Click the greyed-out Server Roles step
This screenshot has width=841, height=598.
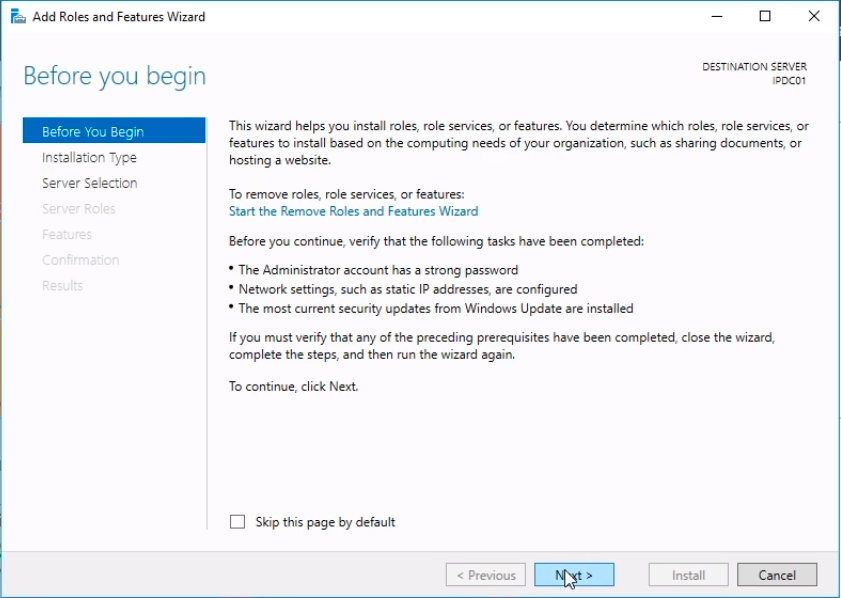click(x=78, y=209)
